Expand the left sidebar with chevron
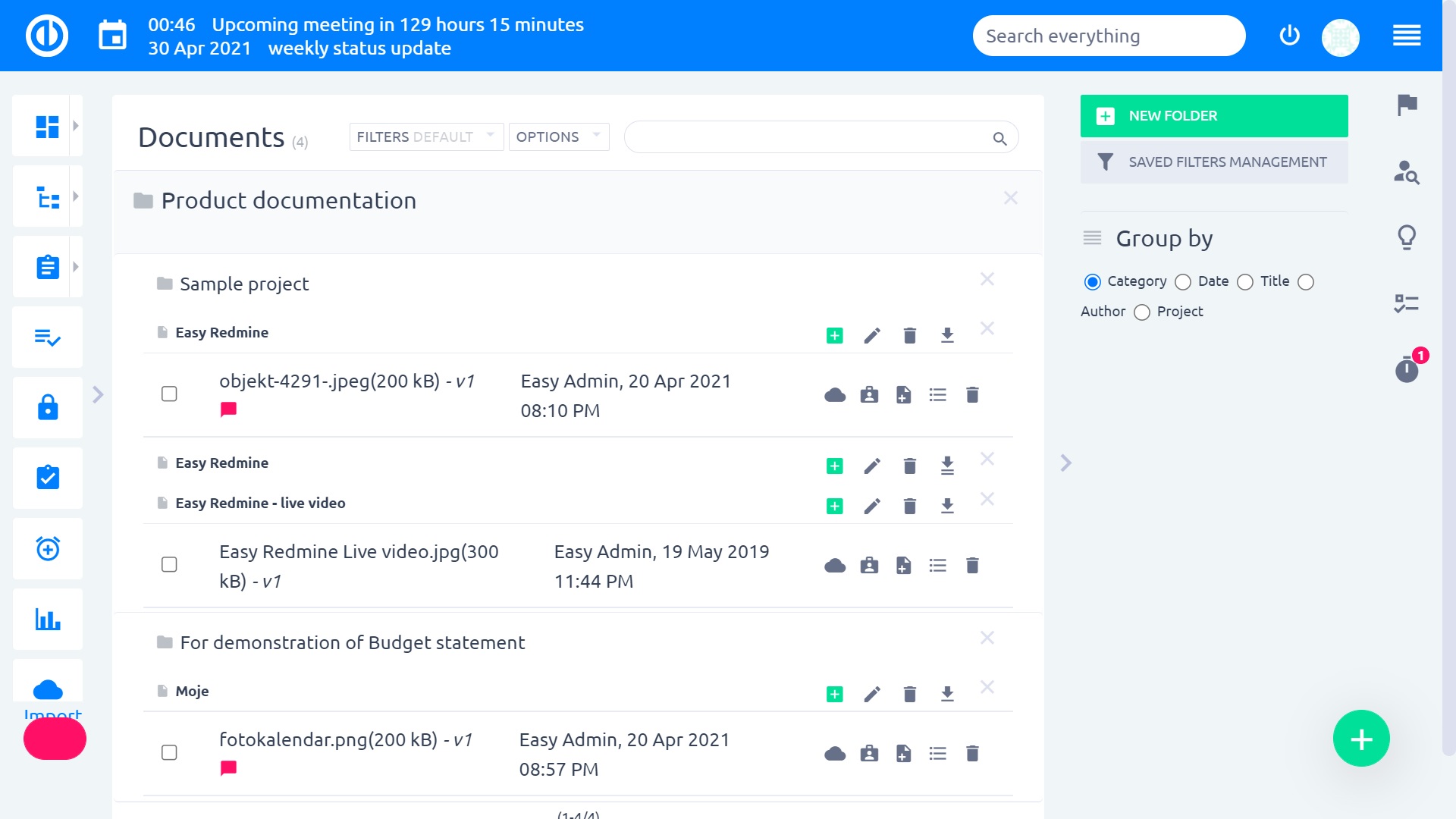The width and height of the screenshot is (1456, 819). click(x=98, y=394)
